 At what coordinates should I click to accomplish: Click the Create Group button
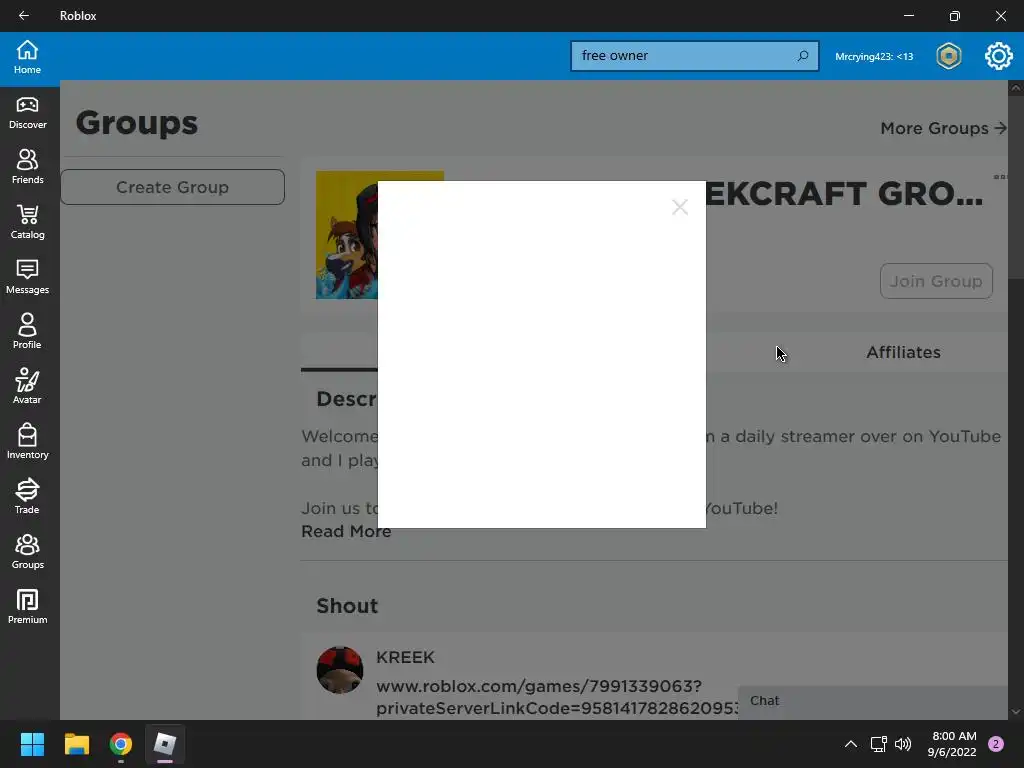[172, 187]
